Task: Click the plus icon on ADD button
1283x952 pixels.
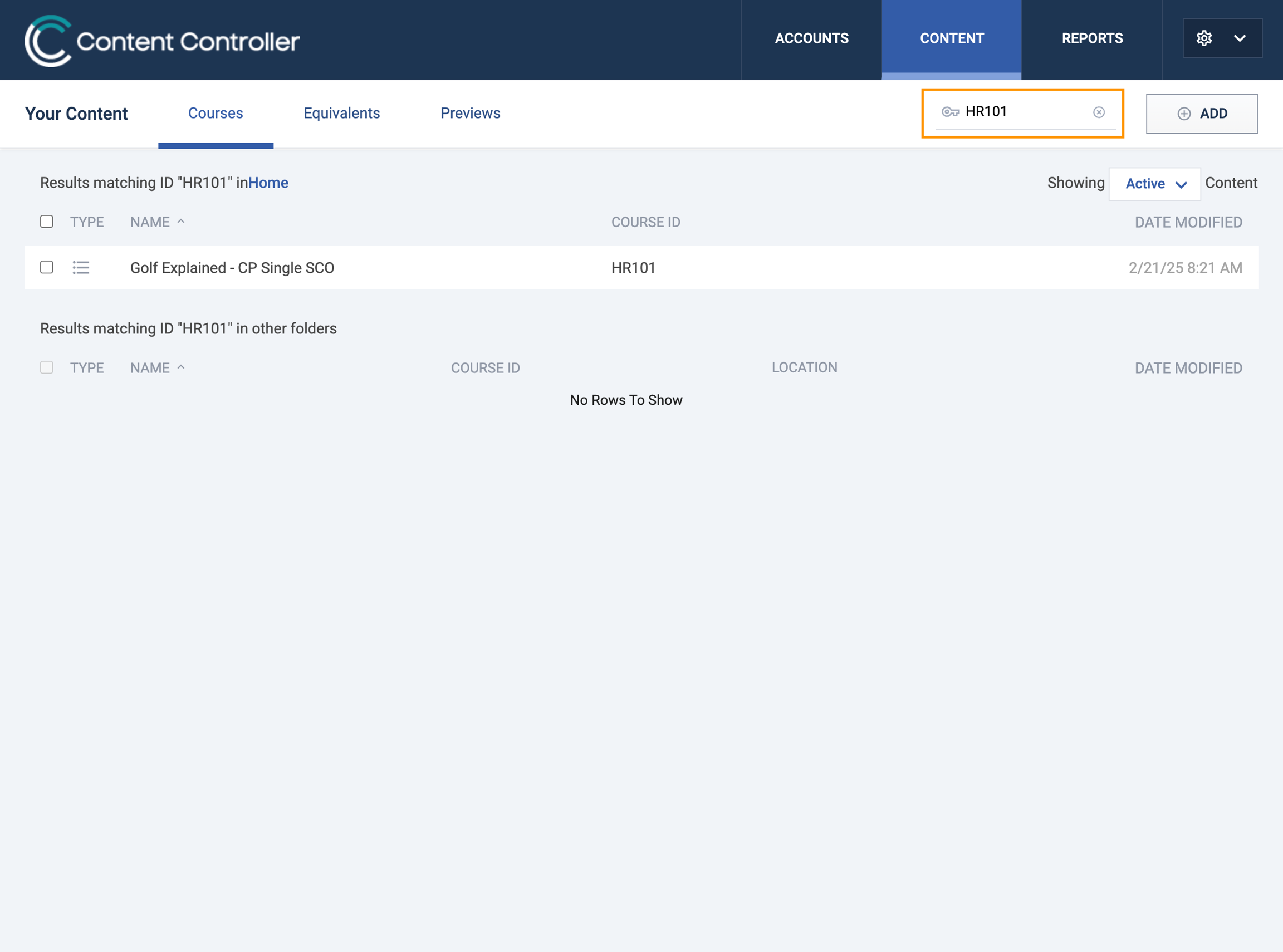Action: (1184, 114)
